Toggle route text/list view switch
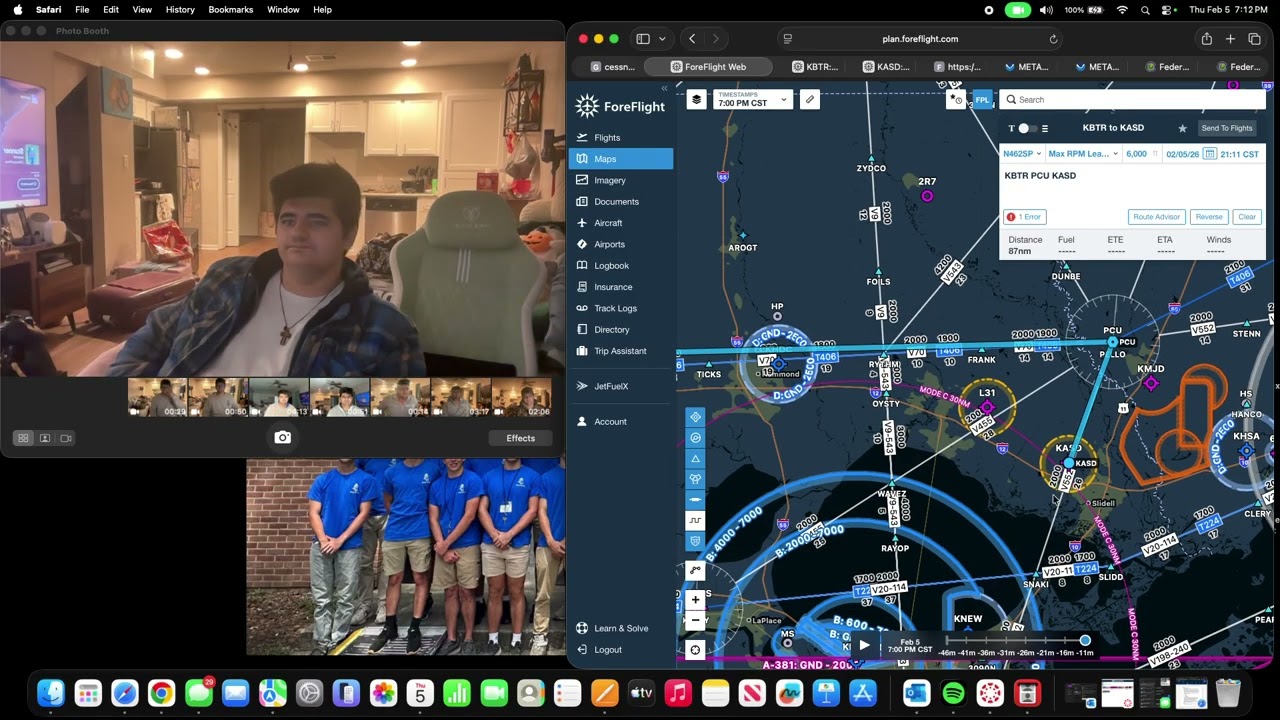This screenshot has height=720, width=1280. click(1027, 128)
